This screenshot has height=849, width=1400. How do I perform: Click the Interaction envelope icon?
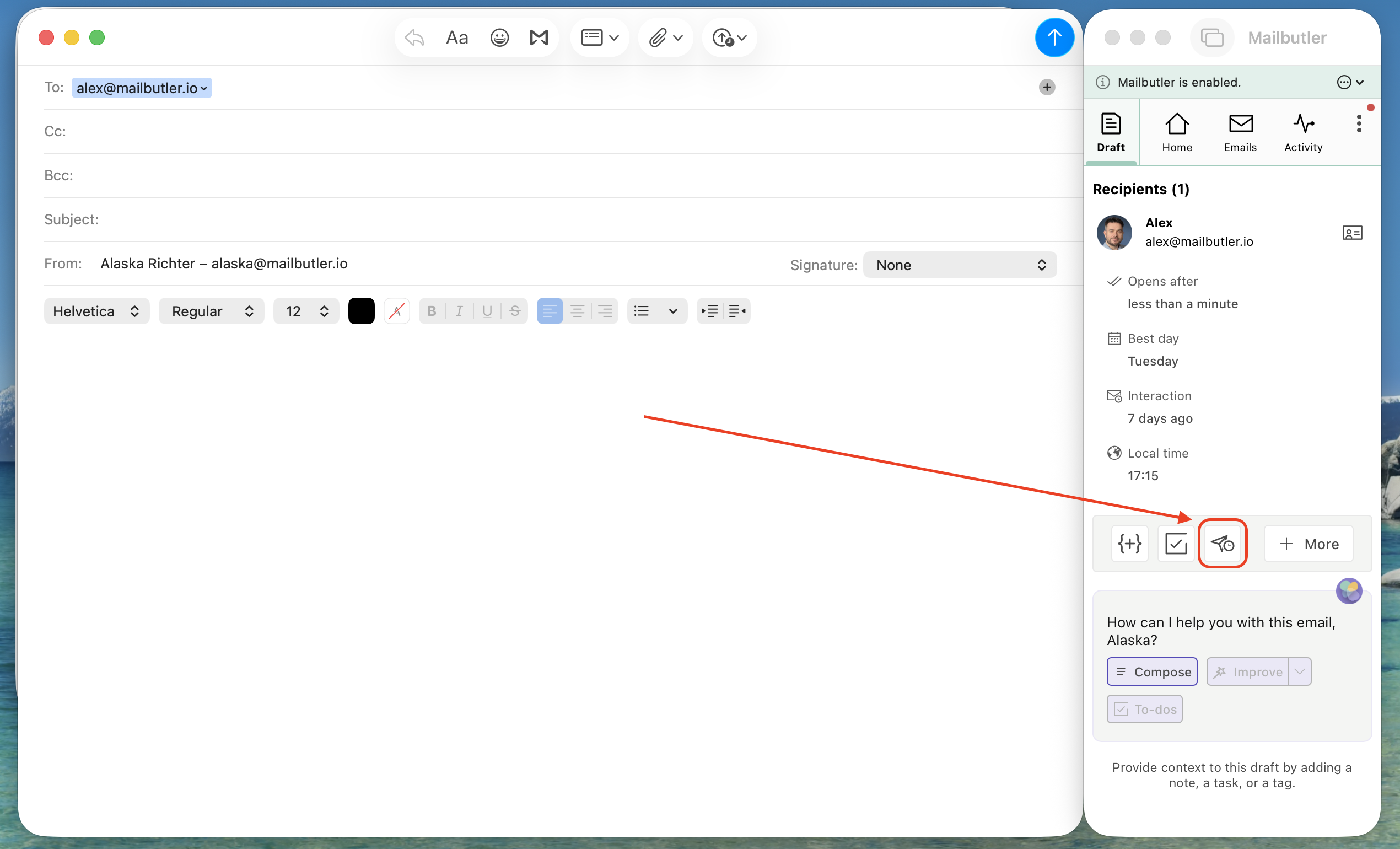tap(1113, 396)
